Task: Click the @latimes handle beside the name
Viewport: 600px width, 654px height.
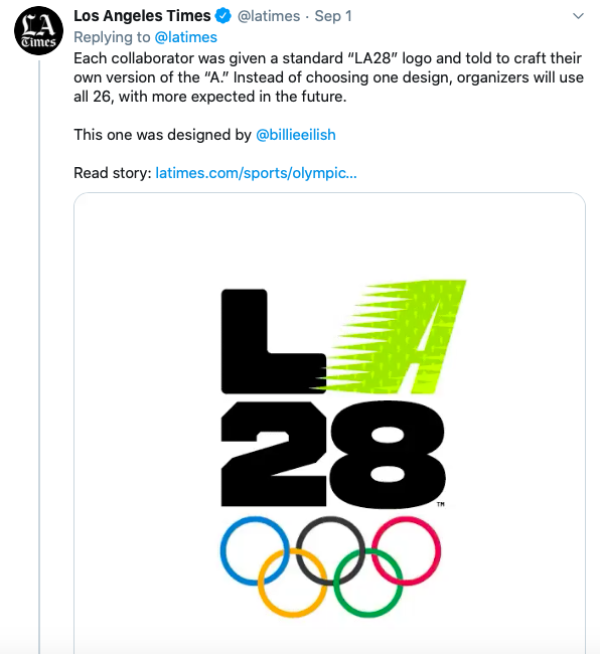Action: (x=269, y=16)
